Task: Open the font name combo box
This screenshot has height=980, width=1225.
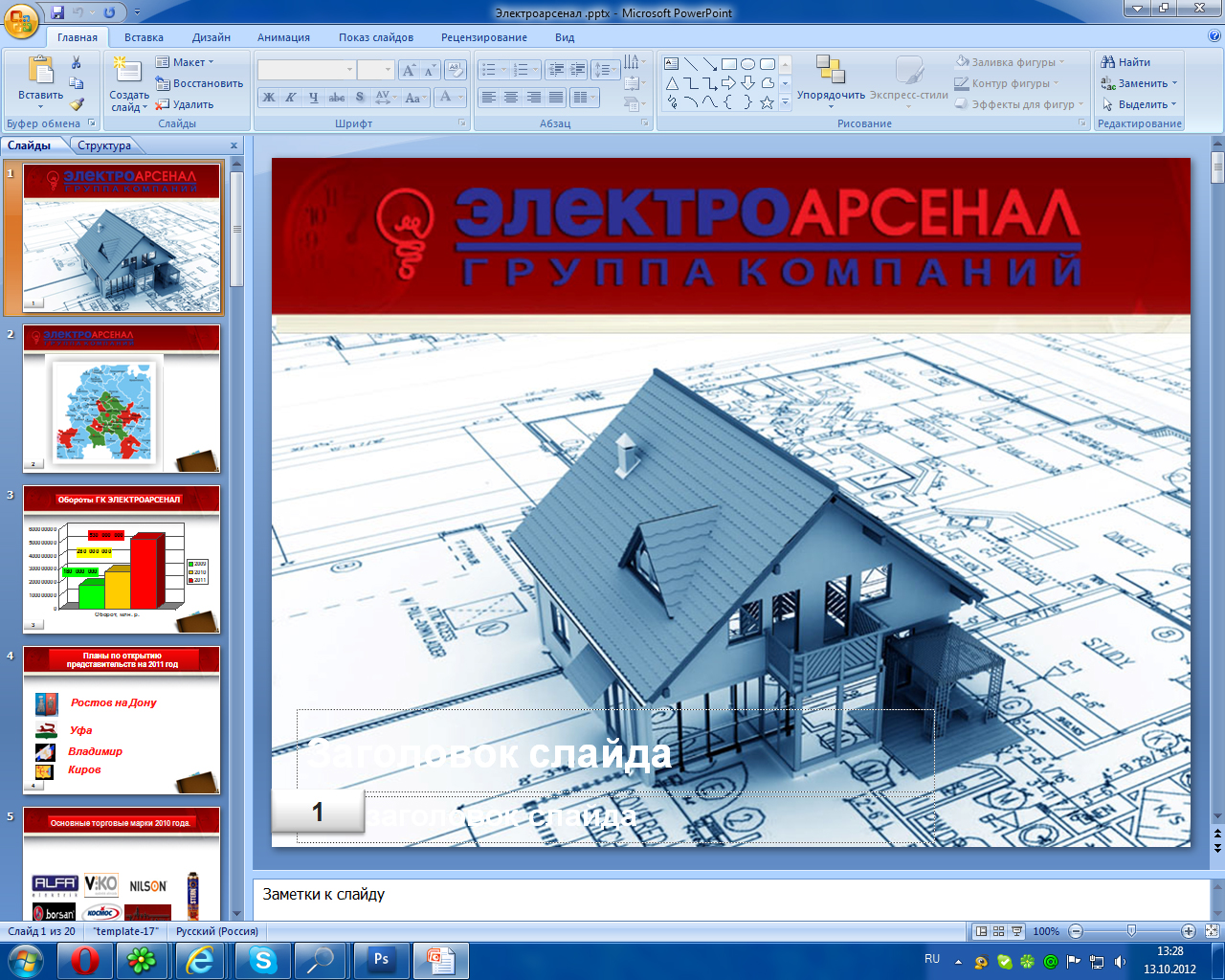Action: coord(306,70)
